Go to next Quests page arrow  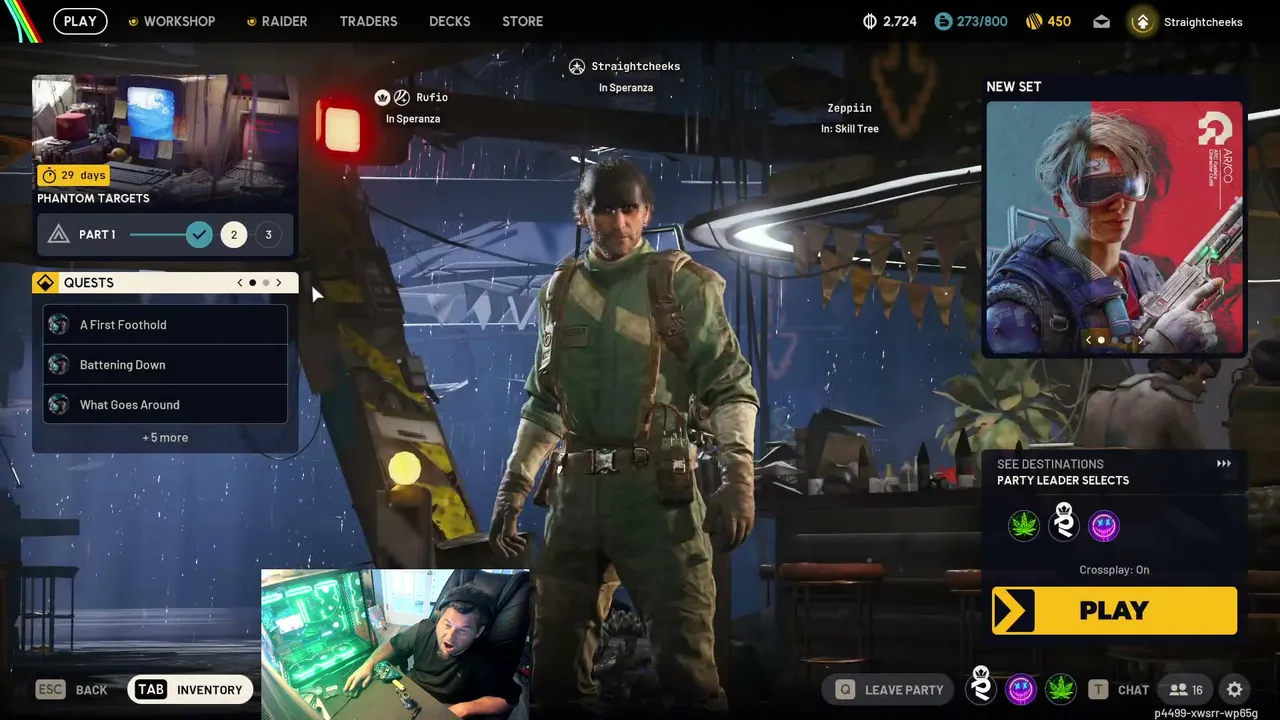point(278,283)
